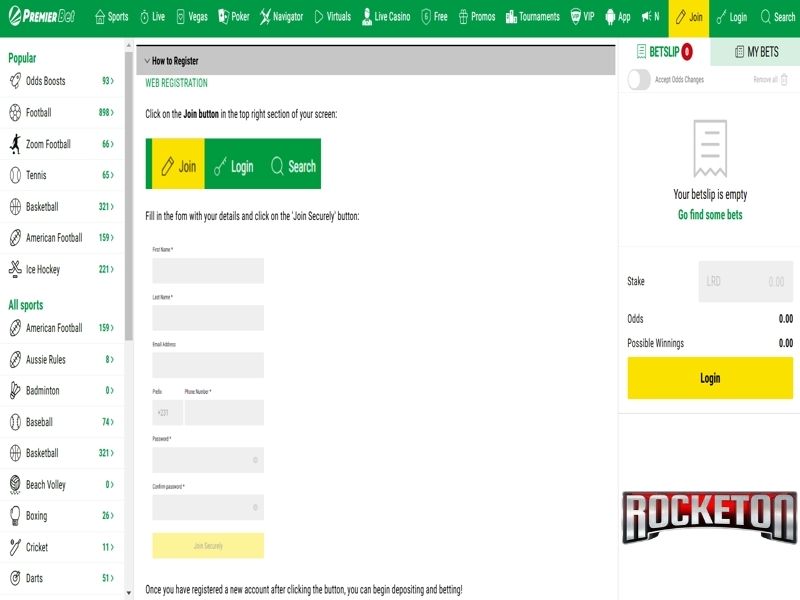Click the Email Address field in example form
Image resolution: width=800 pixels, height=600 pixels.
tap(208, 365)
